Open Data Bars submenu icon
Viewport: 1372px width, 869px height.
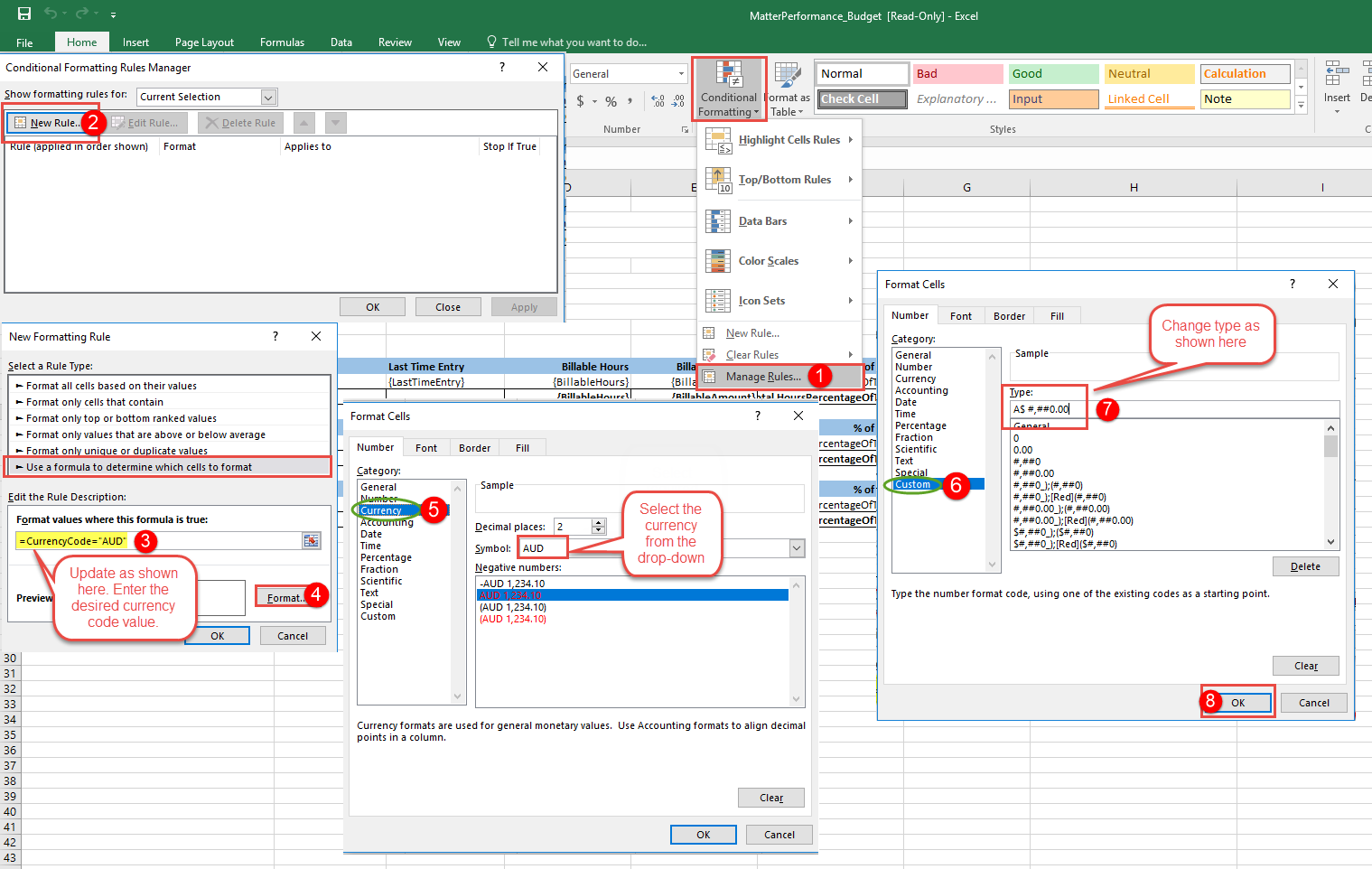pos(718,221)
